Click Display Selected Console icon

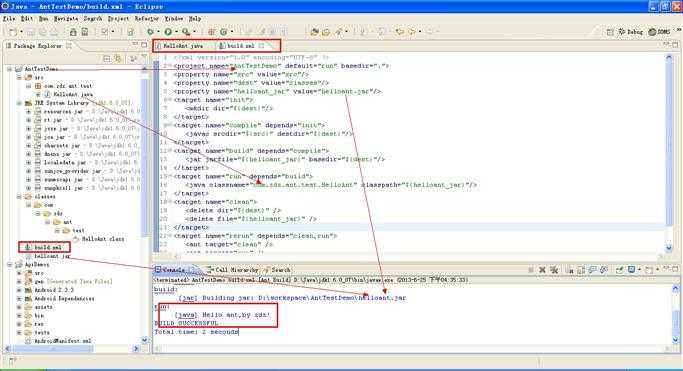(631, 270)
